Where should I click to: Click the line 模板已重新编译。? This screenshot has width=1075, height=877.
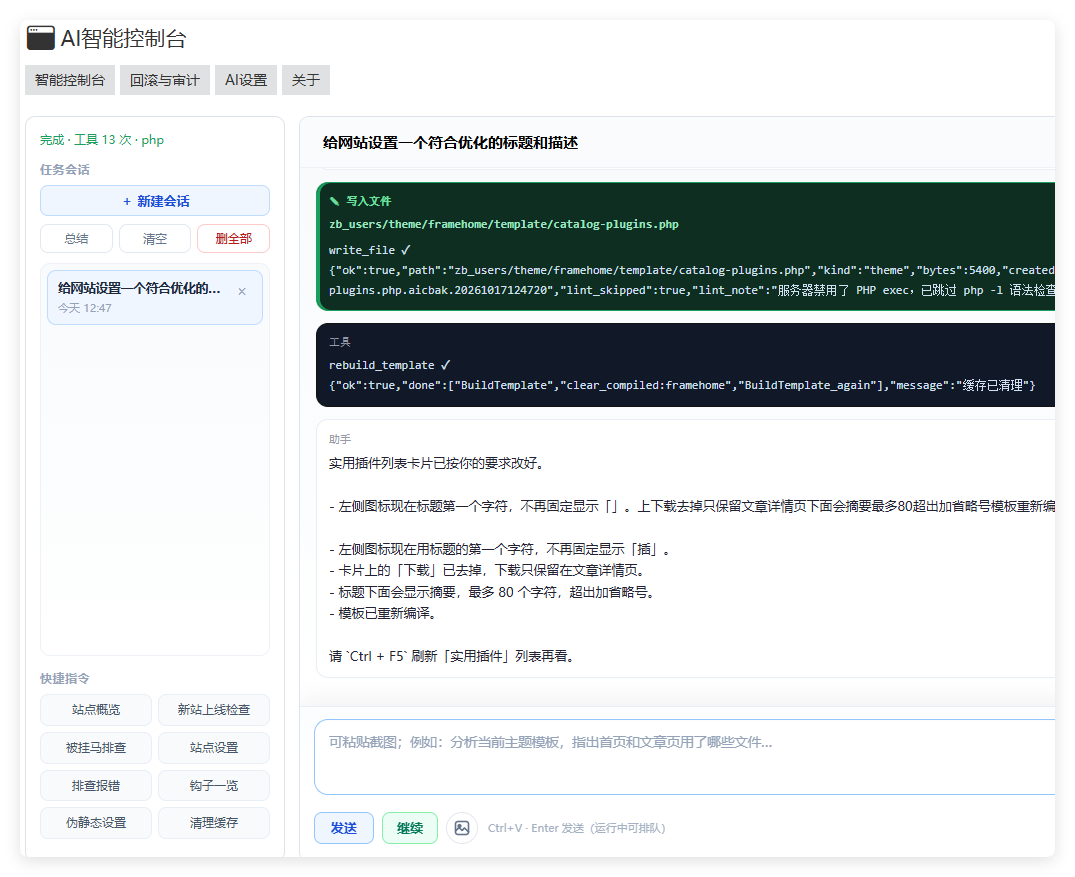coord(385,613)
